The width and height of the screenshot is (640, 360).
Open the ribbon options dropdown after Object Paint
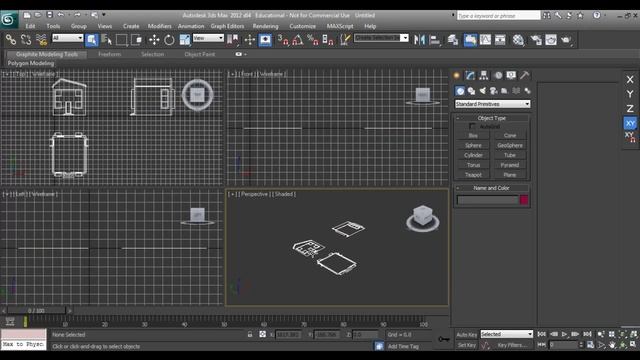241,54
